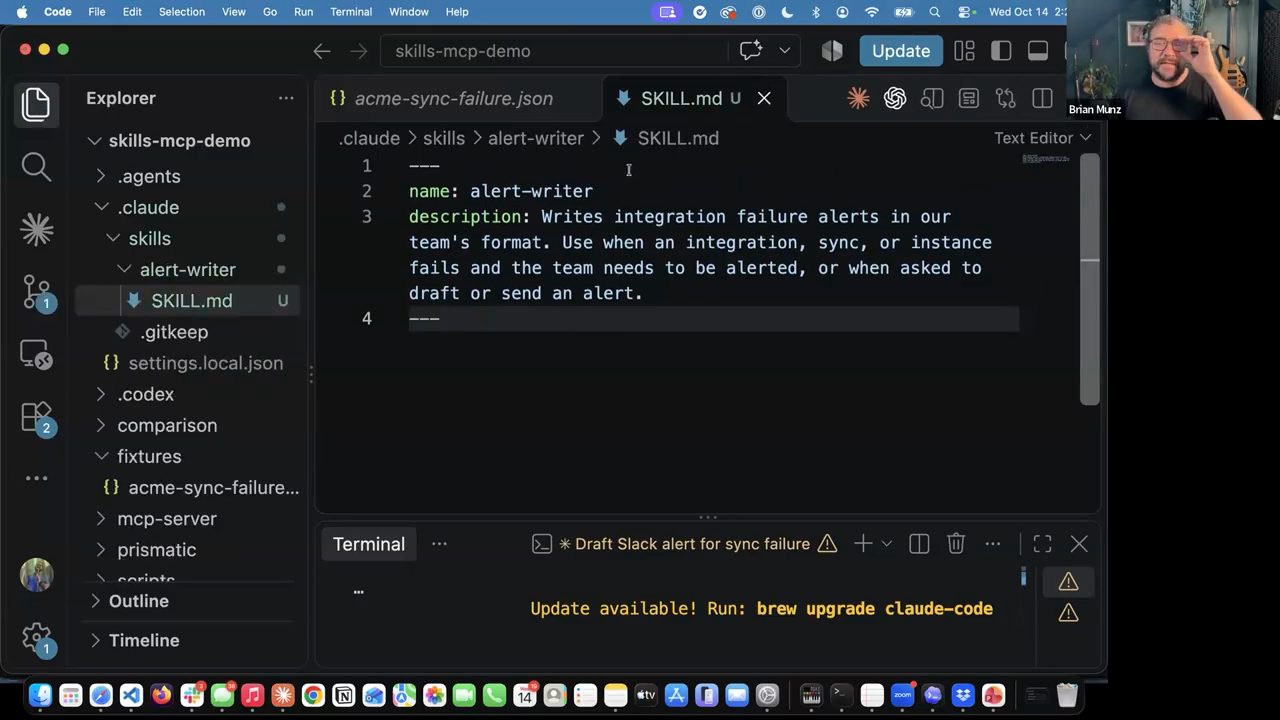1280x720 pixels.
Task: Close the terminal panel
Action: [x=1079, y=544]
